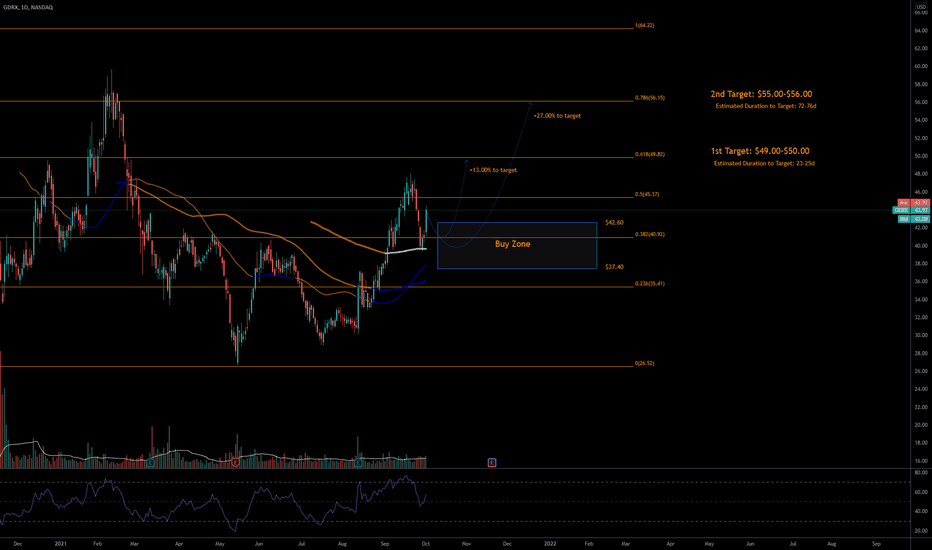Click 'Estimated Duration to Target: 23-25d' note
The height and width of the screenshot is (550, 932).
[x=764, y=163]
